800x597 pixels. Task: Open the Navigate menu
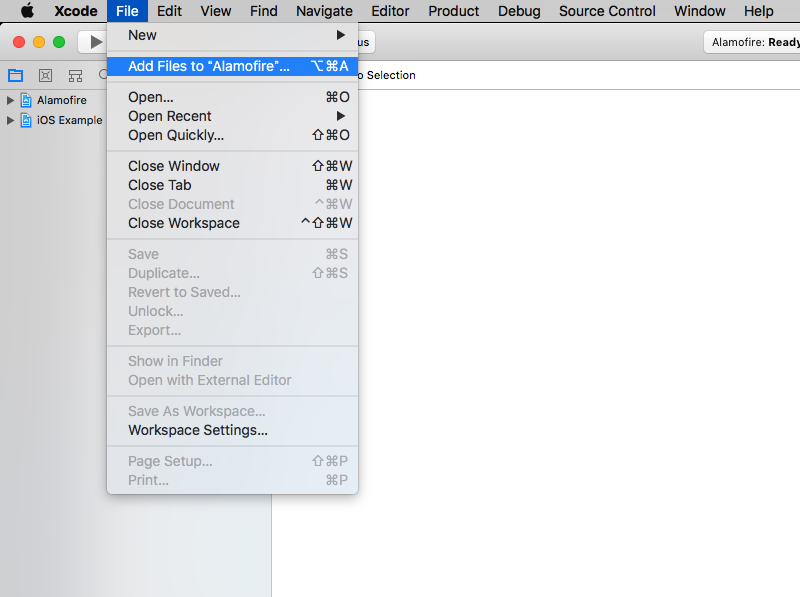(324, 11)
